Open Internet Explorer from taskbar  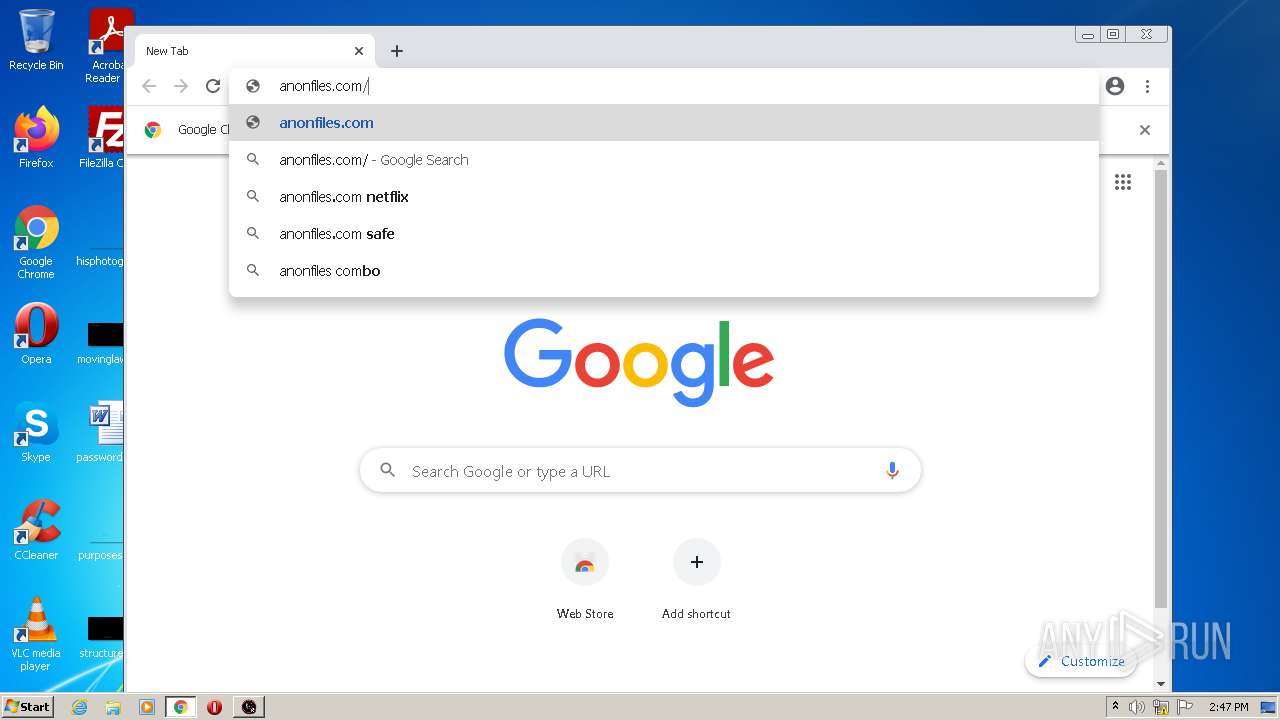[79, 707]
